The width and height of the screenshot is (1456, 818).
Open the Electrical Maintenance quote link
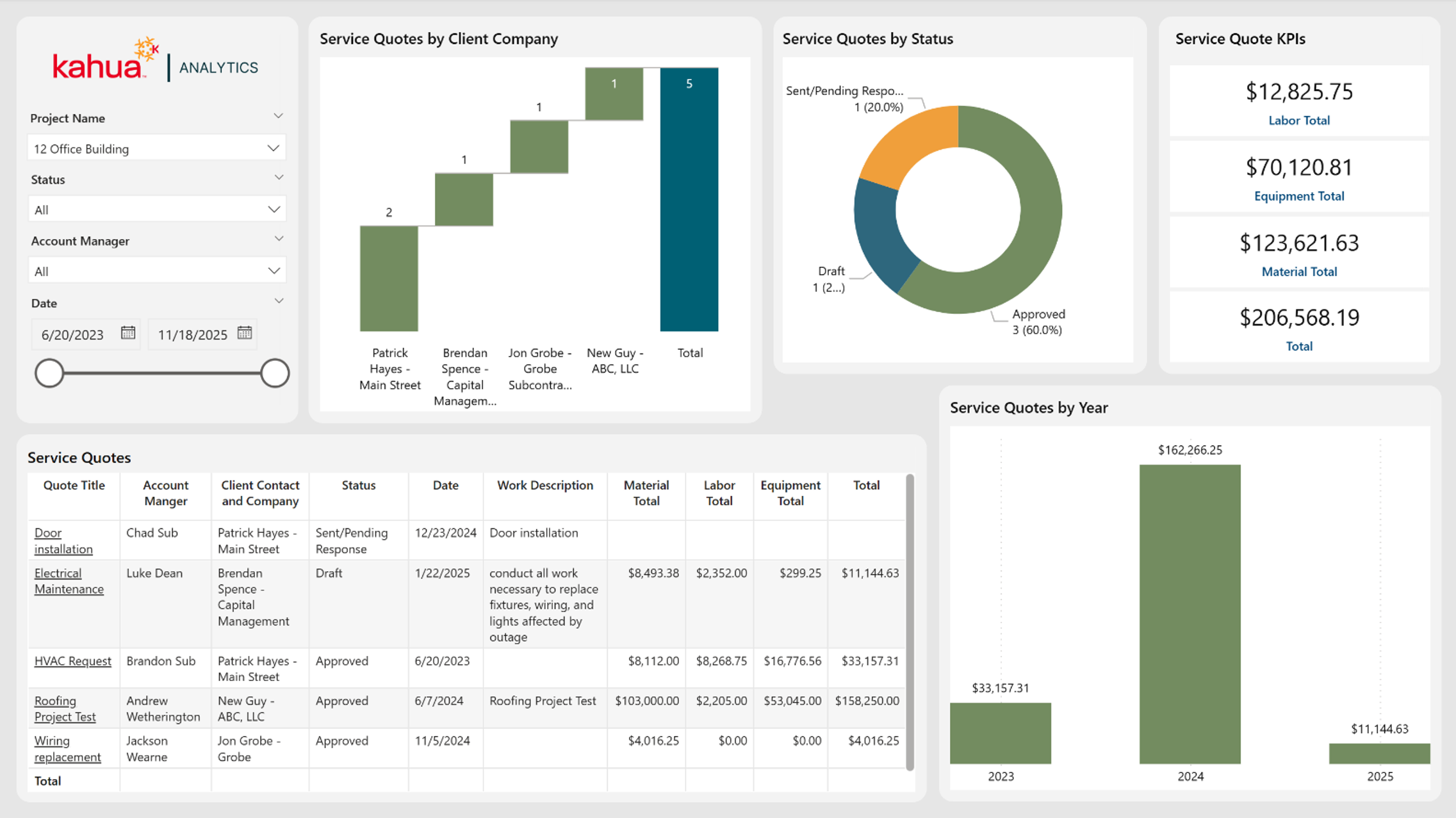click(x=69, y=581)
